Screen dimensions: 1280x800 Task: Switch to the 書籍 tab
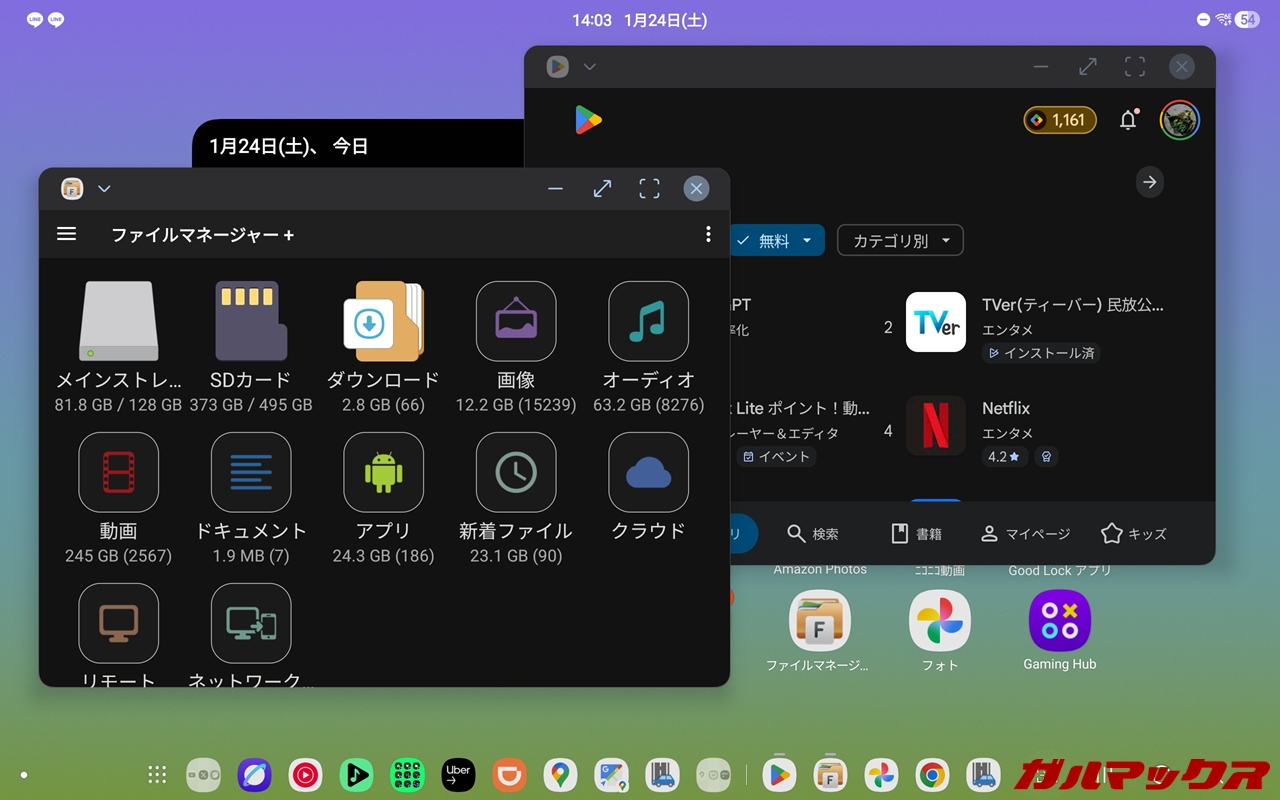click(916, 534)
